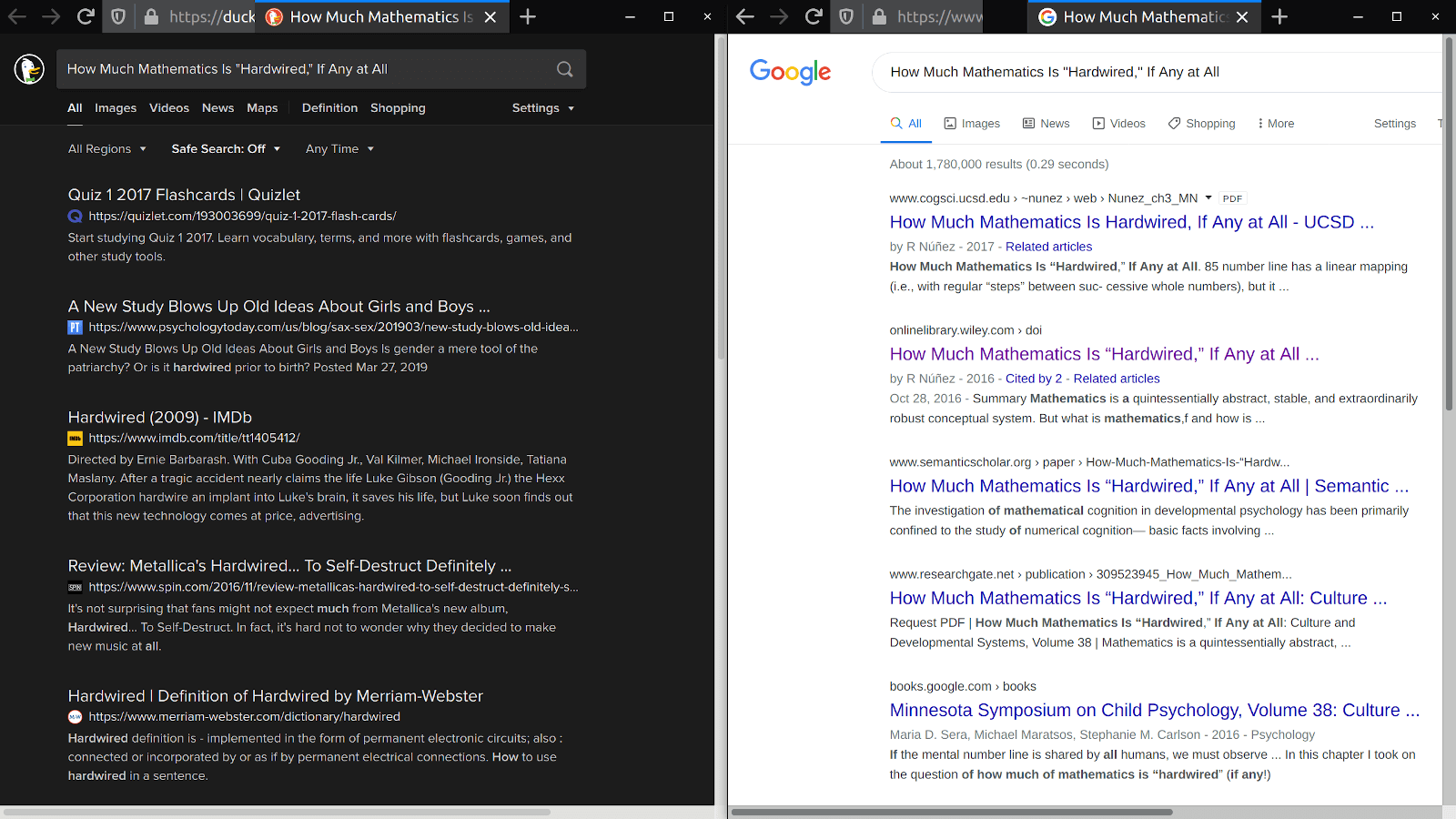Open a new tab in the Google window
This screenshot has width=1456, height=819.
pos(1279,16)
